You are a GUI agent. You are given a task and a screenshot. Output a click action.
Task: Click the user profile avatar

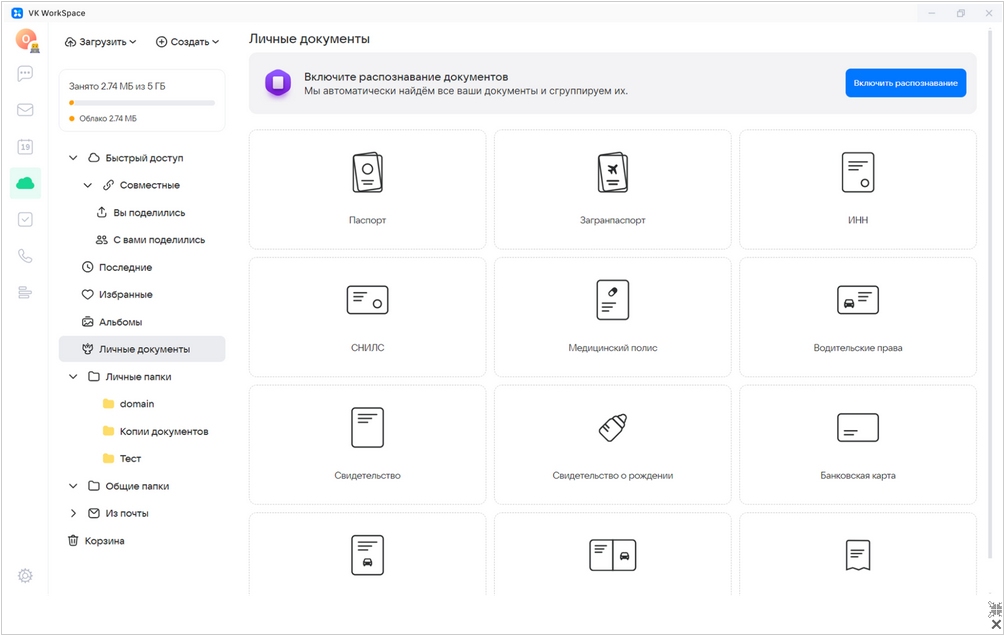tap(25, 40)
